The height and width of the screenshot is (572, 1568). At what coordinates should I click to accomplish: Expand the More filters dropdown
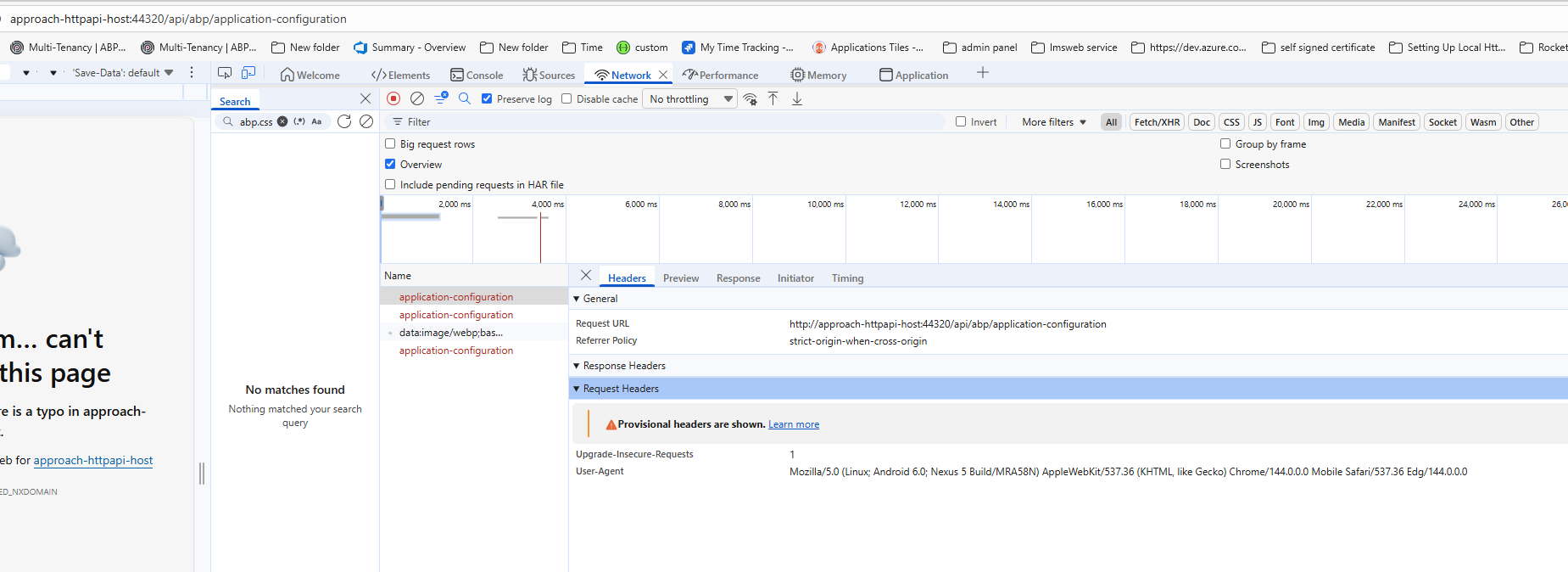coord(1053,122)
